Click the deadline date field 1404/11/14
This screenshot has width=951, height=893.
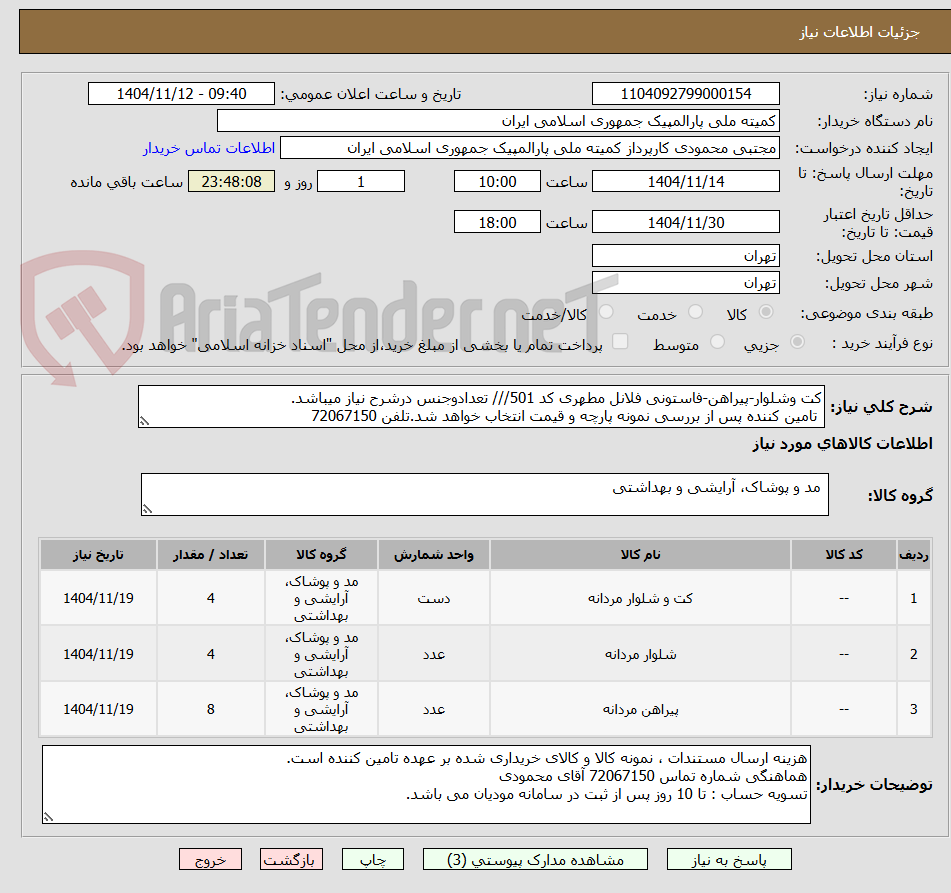[685, 181]
